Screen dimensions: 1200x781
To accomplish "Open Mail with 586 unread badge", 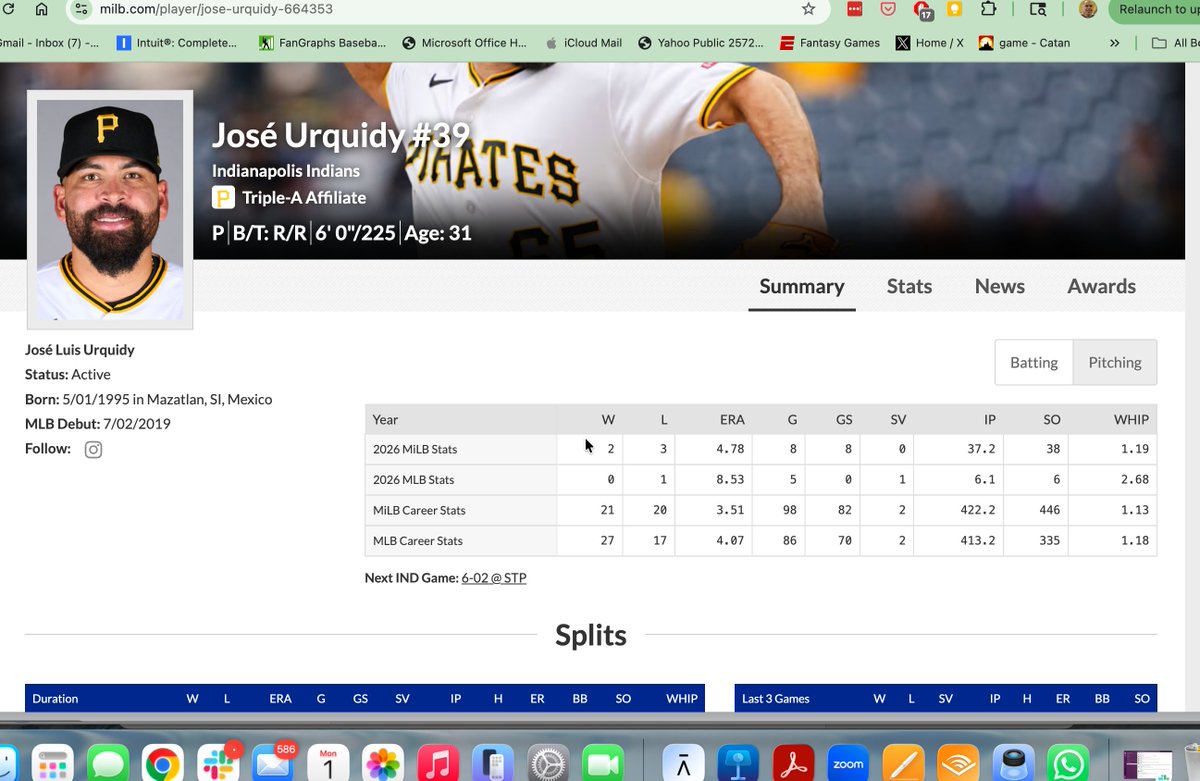I will tap(273, 763).
